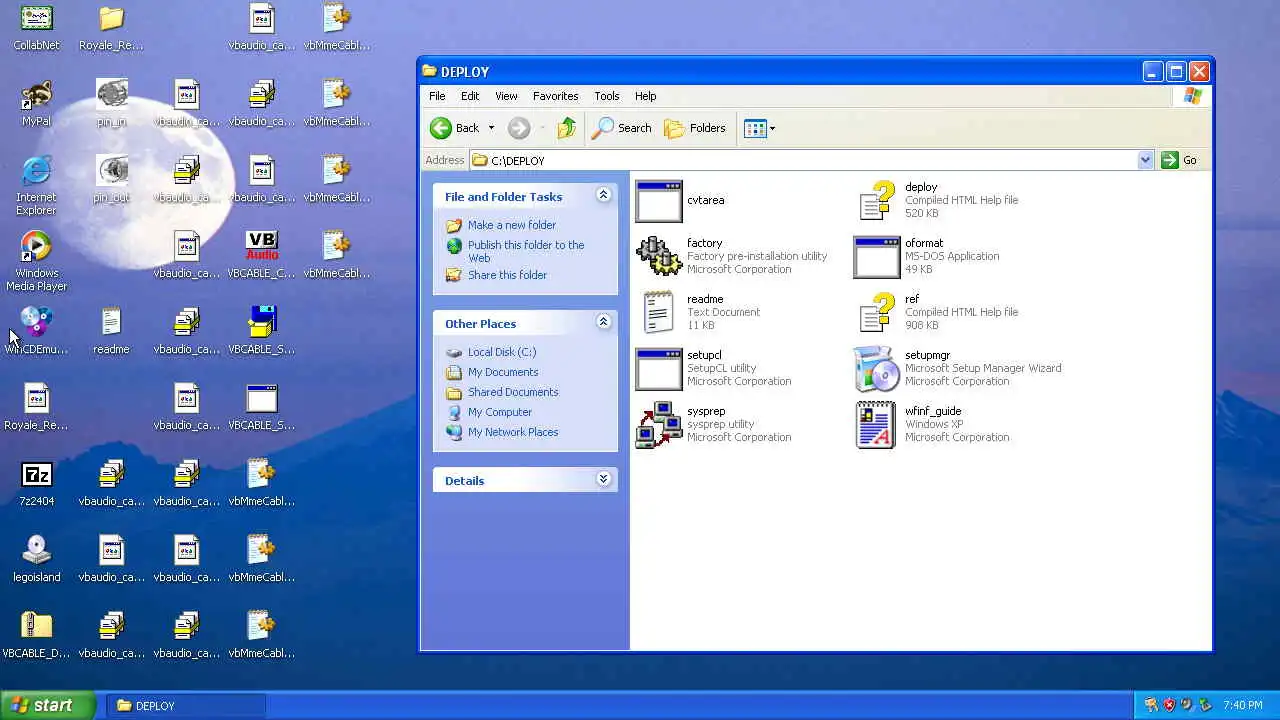
Task: Open the Views toolbar button
Action: click(760, 128)
